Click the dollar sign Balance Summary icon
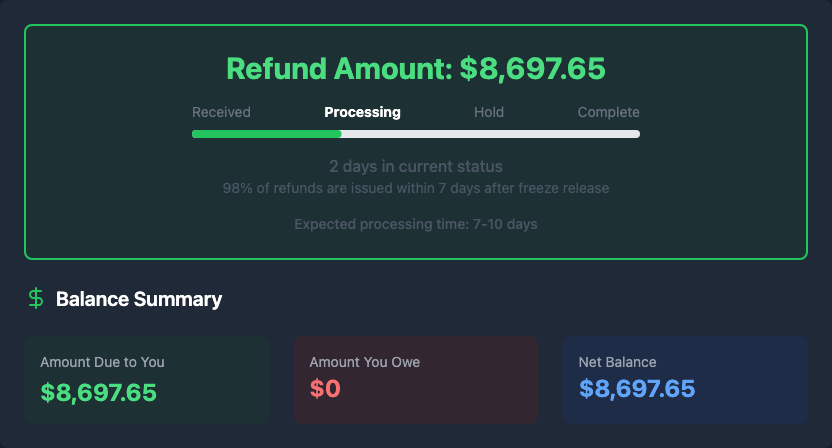The image size is (832, 448). [x=36, y=298]
